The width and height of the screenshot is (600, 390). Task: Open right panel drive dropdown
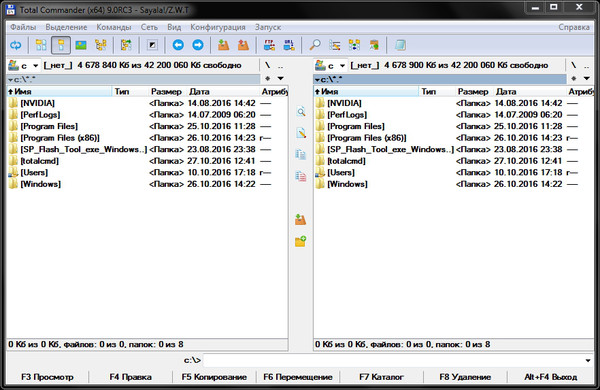[x=331, y=65]
